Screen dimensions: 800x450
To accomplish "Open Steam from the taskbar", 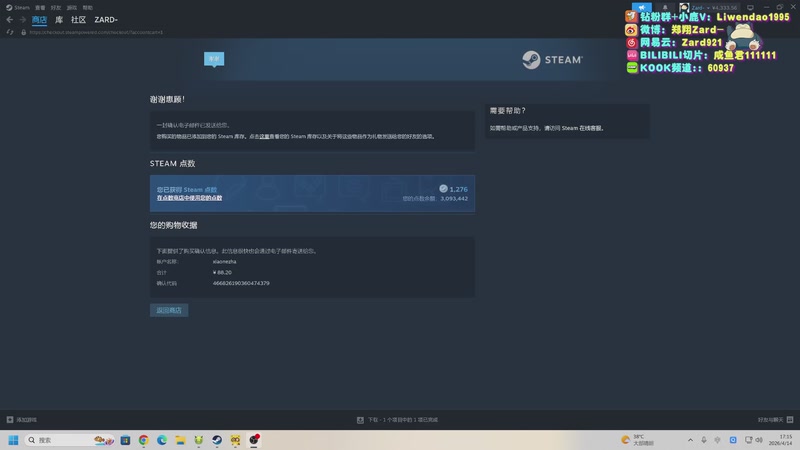I will [x=217, y=440].
